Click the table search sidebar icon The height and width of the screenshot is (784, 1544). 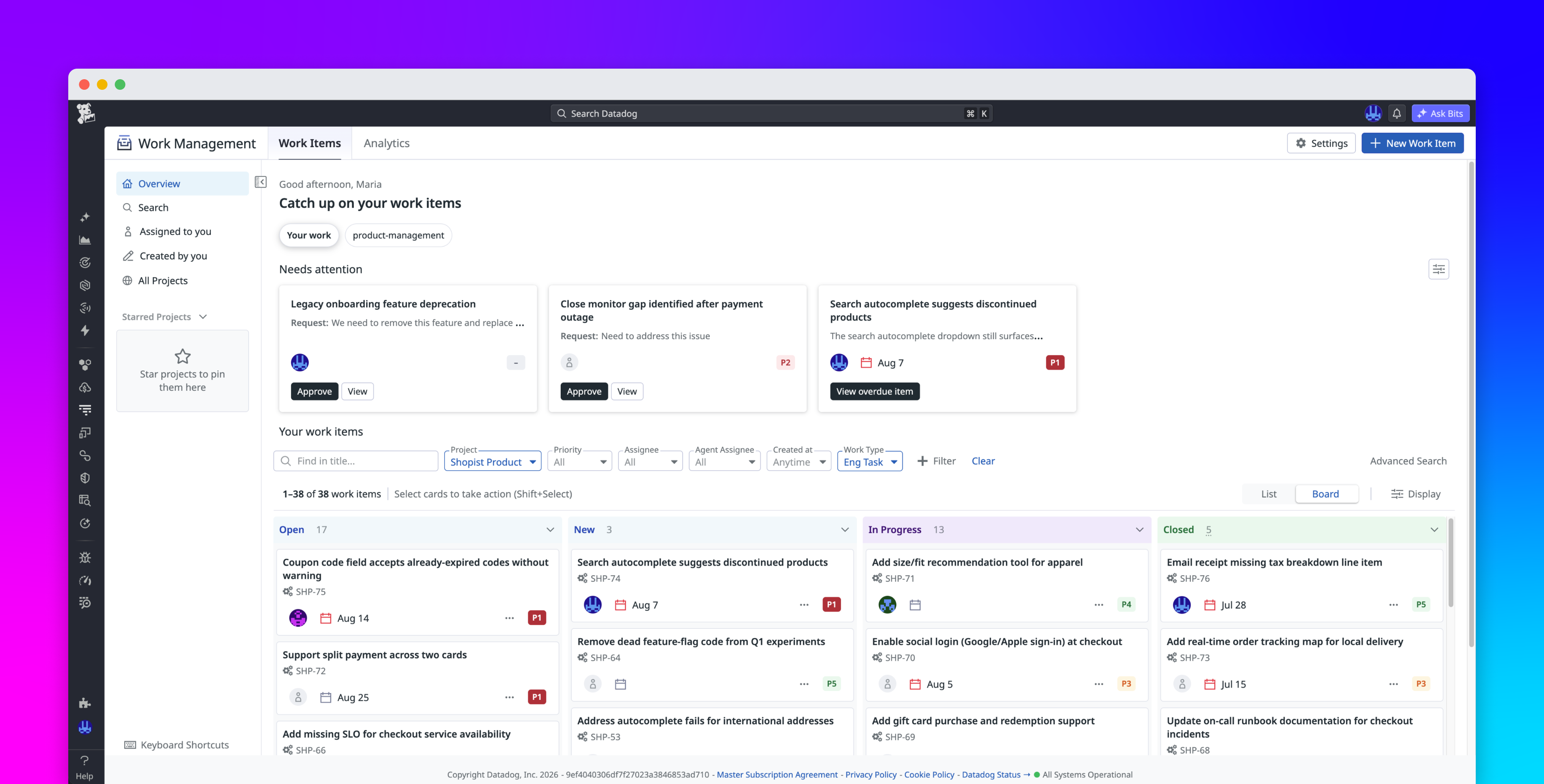point(85,500)
